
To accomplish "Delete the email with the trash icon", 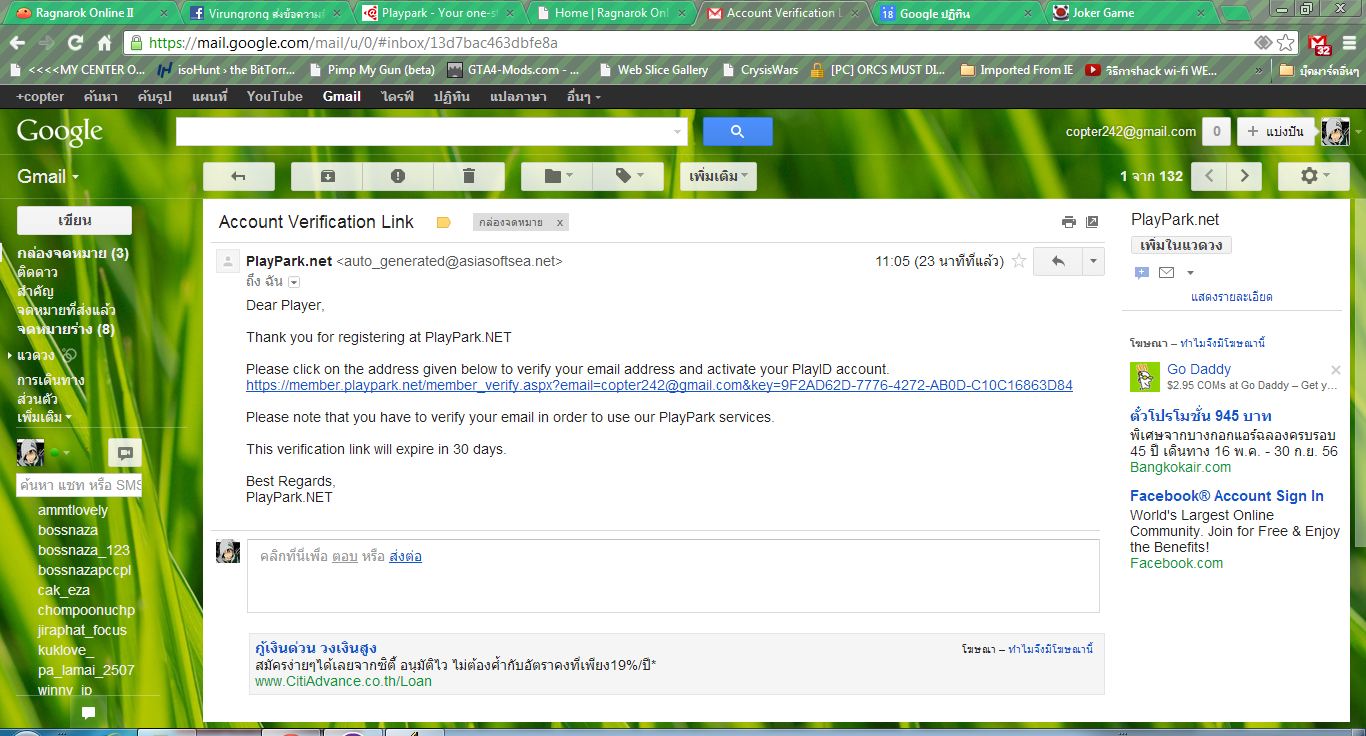I will coord(468,176).
